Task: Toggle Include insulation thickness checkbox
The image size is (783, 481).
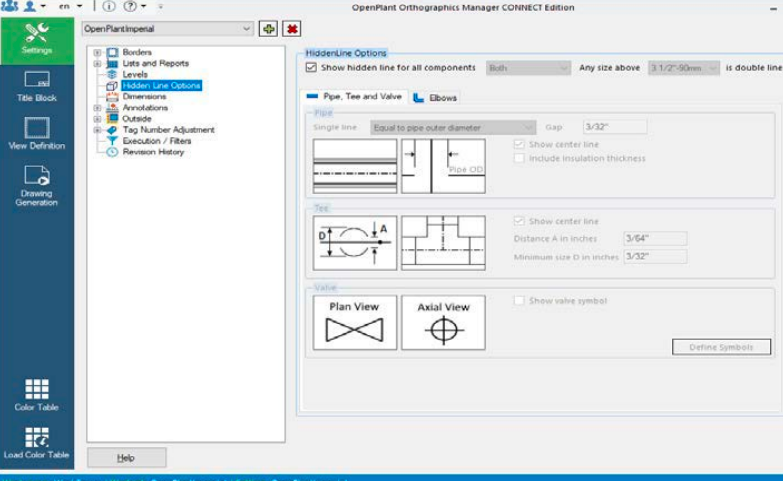Action: (519, 158)
